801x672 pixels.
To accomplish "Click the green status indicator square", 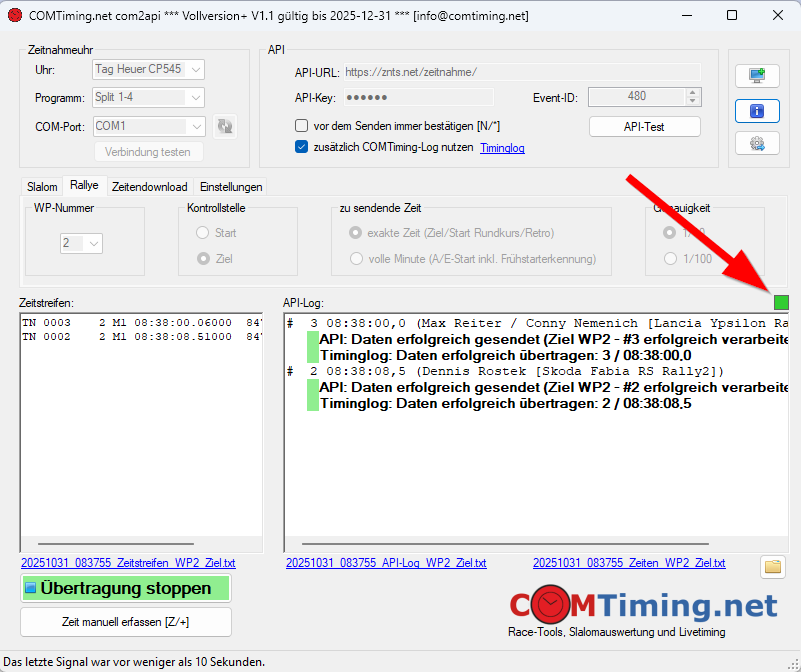I will point(781,302).
